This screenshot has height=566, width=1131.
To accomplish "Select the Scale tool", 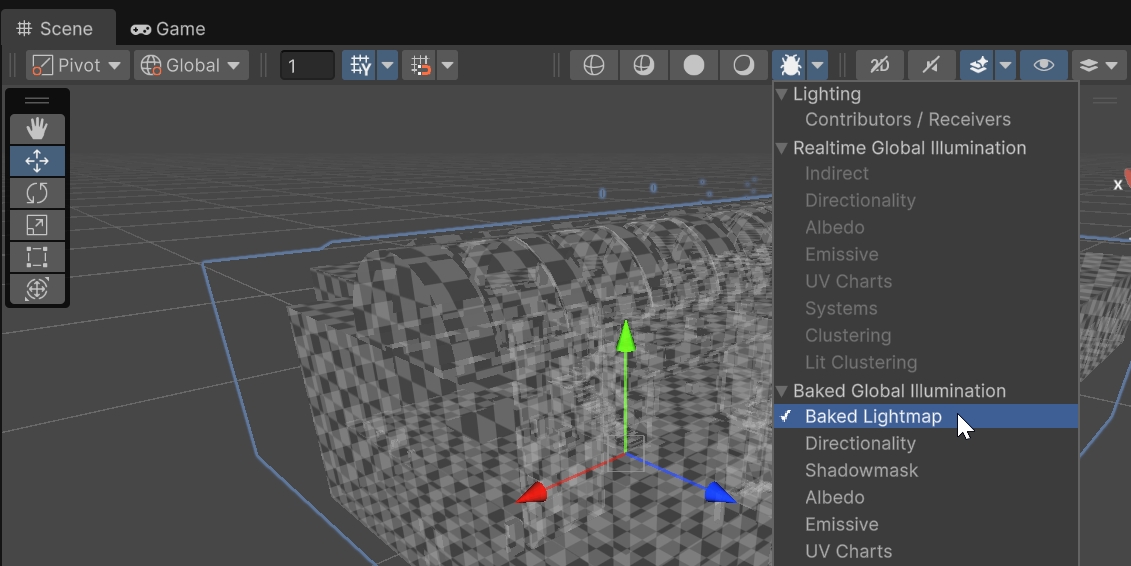I will click(x=37, y=225).
